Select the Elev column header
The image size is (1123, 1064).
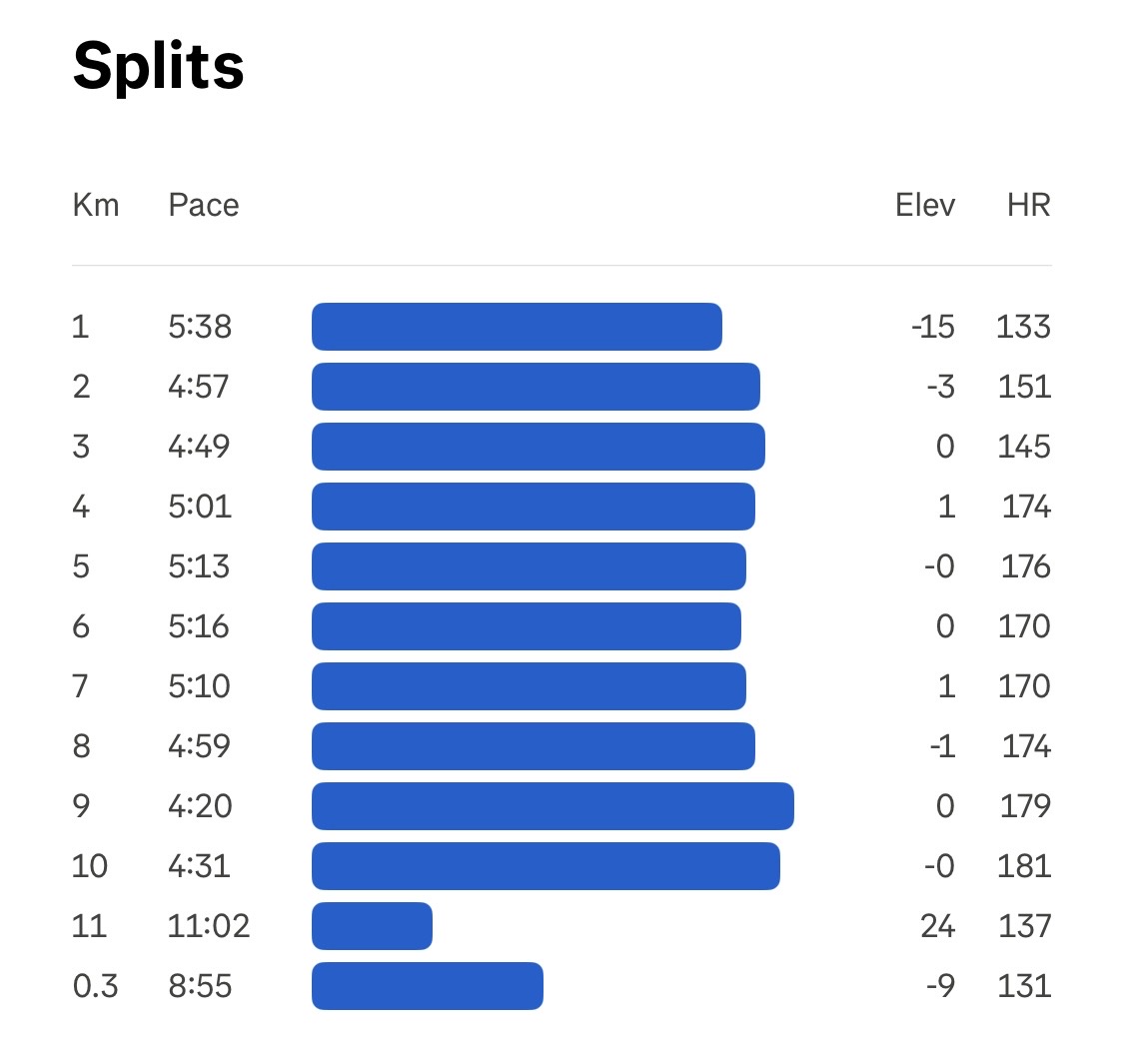point(924,206)
